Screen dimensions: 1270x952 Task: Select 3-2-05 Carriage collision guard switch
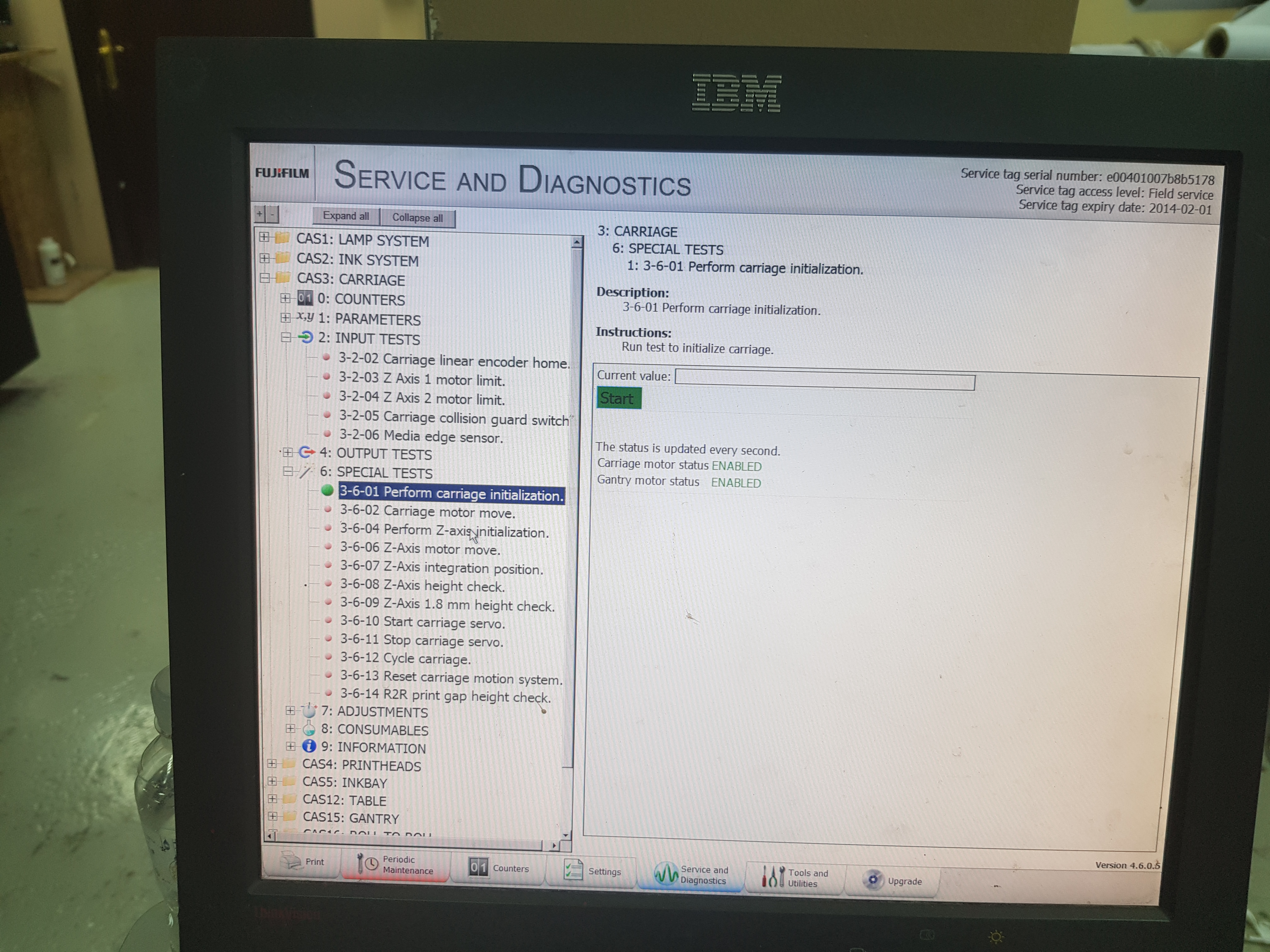pyautogui.click(x=454, y=418)
